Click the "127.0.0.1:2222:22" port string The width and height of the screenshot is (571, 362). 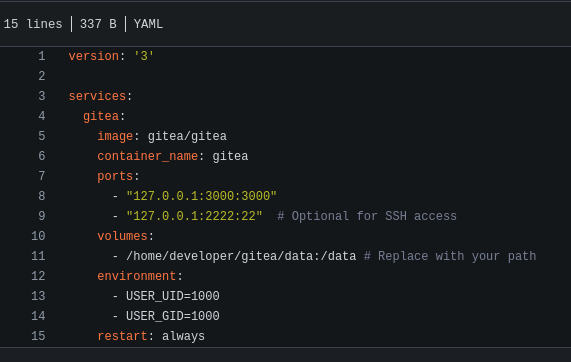point(194,216)
